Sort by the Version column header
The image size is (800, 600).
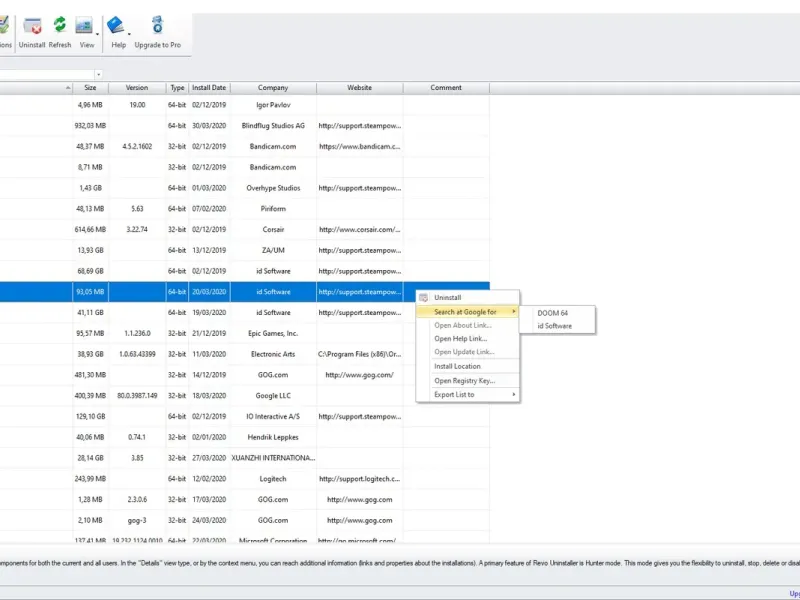137,88
